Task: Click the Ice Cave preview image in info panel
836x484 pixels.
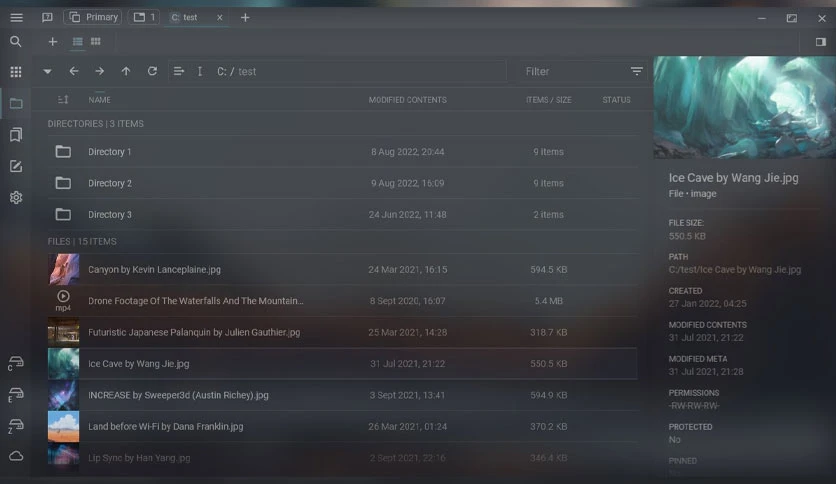Action: tap(745, 107)
